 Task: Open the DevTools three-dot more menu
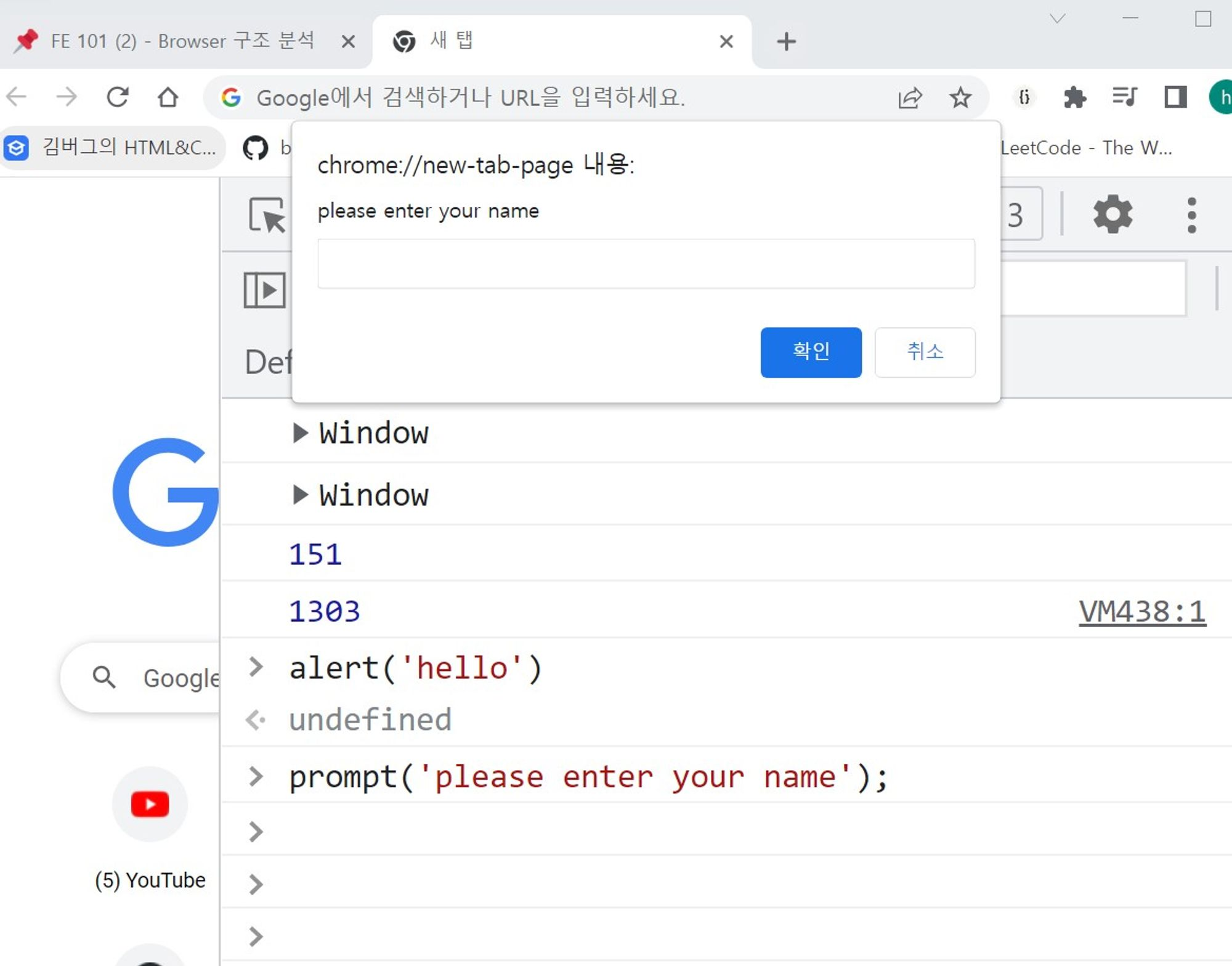tap(1191, 215)
